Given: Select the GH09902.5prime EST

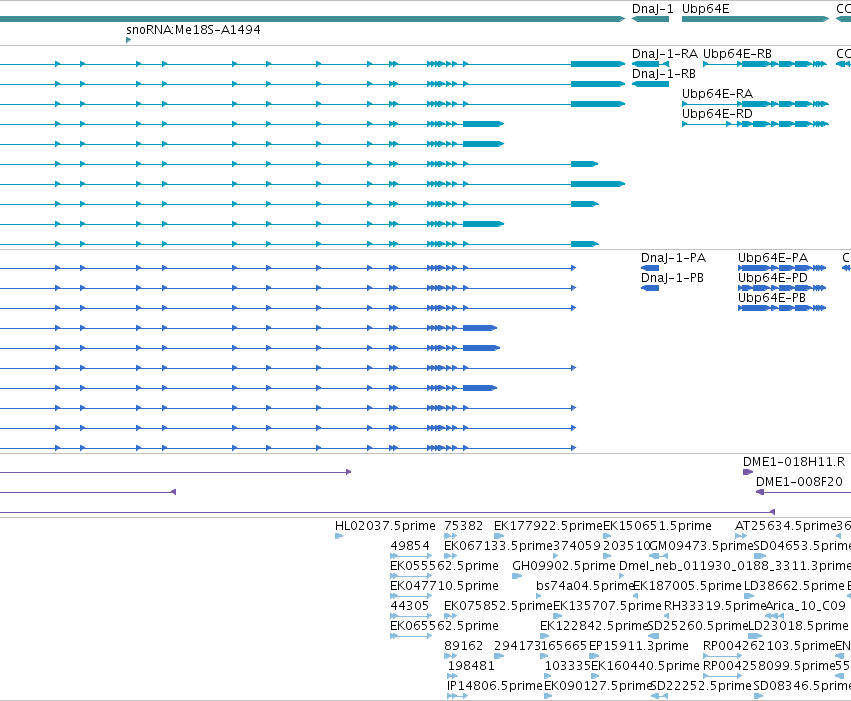Looking at the screenshot, I should click(517, 576).
